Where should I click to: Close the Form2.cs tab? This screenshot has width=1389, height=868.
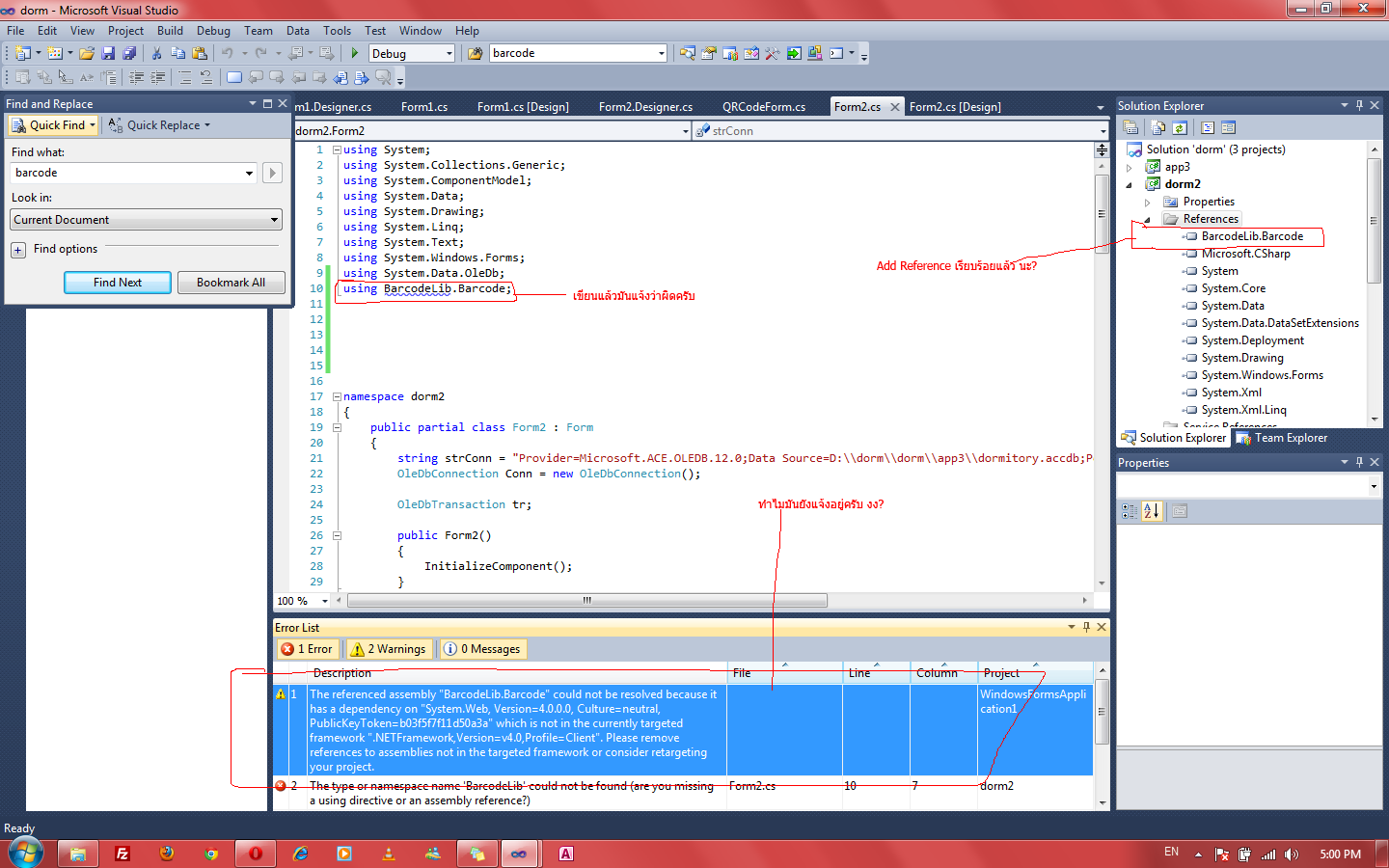895,107
